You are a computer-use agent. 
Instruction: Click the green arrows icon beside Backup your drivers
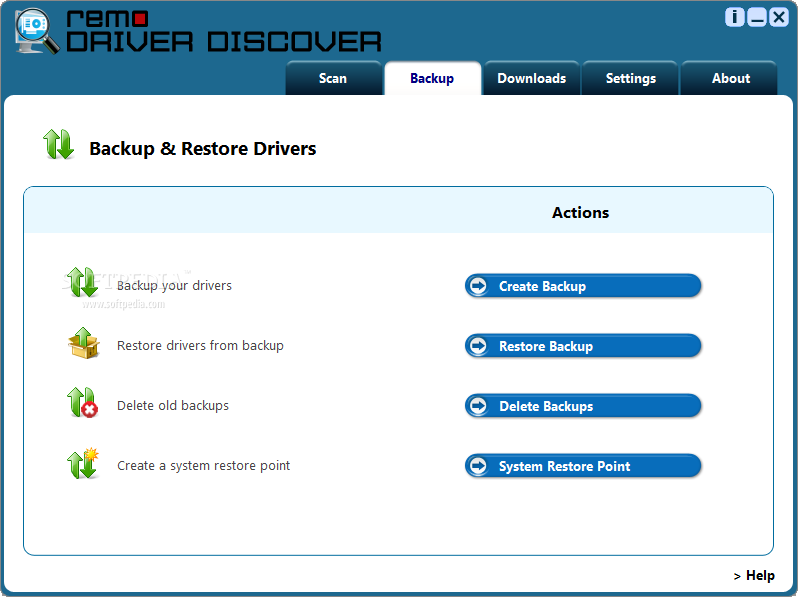pyautogui.click(x=82, y=282)
